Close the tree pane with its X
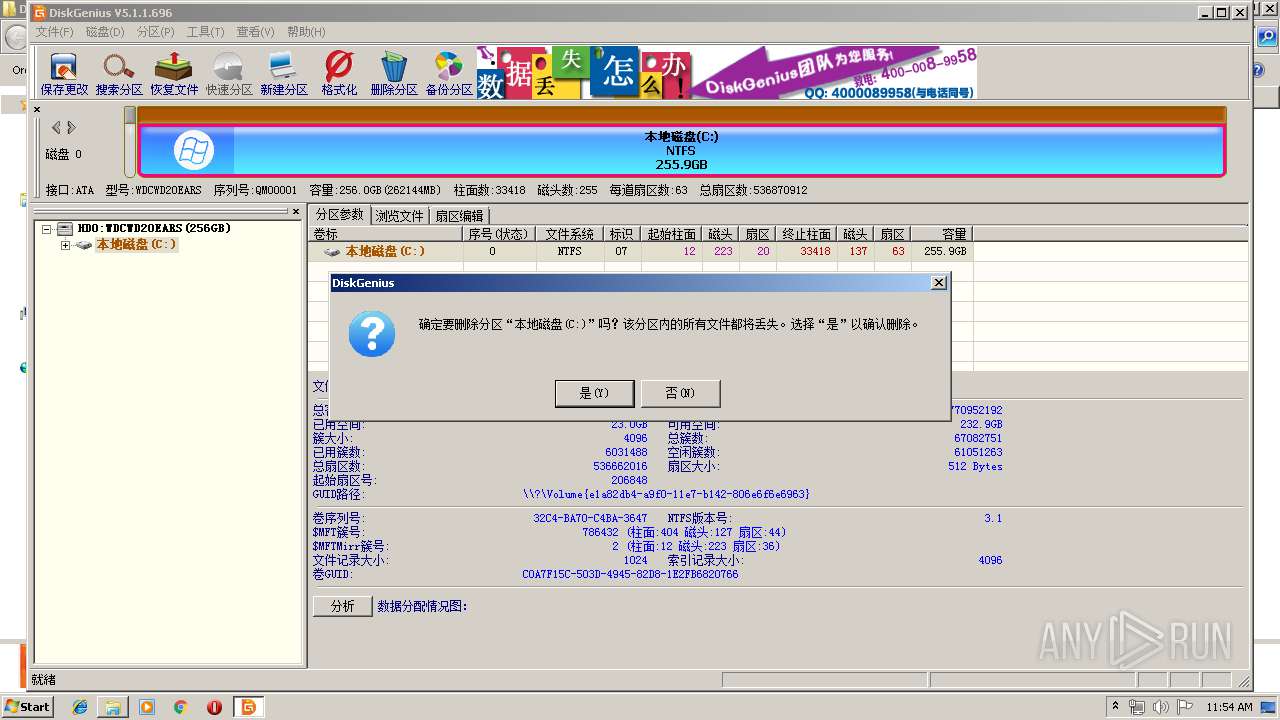The width and height of the screenshot is (1280, 720). pyautogui.click(x=295, y=211)
